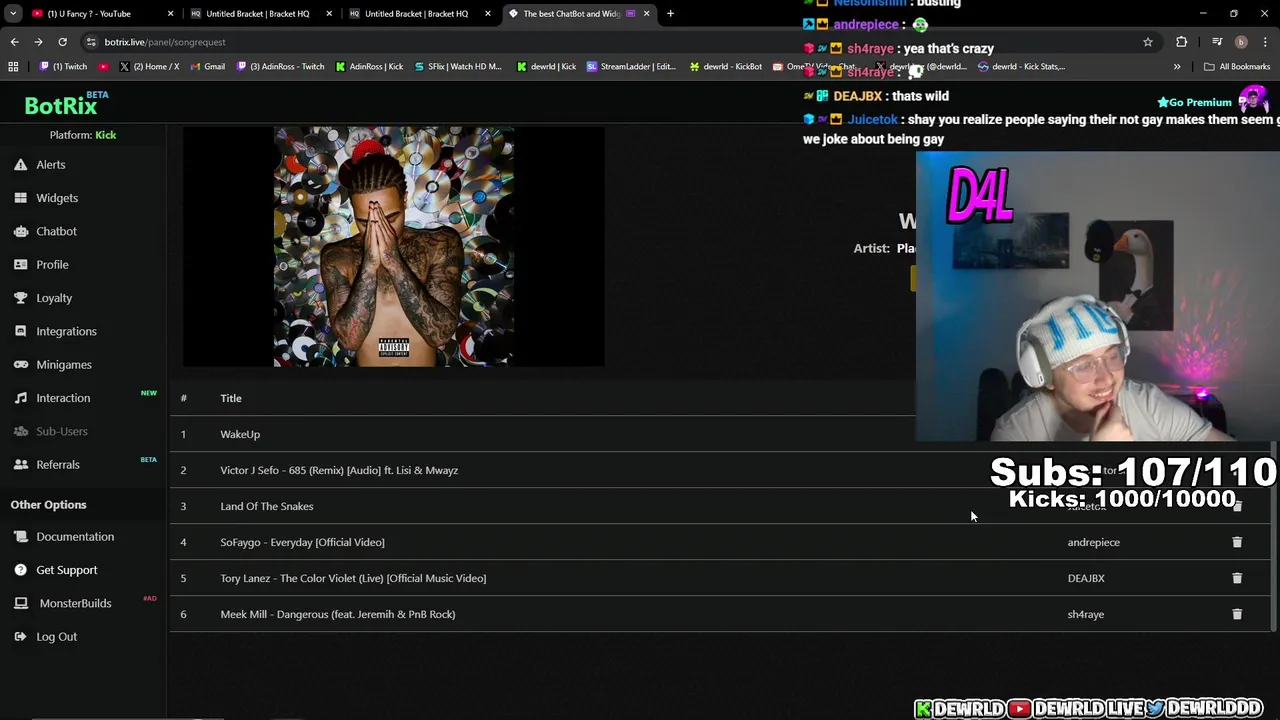Open the Chrome apps grid icon
The height and width of the screenshot is (720, 1280).
(13, 67)
